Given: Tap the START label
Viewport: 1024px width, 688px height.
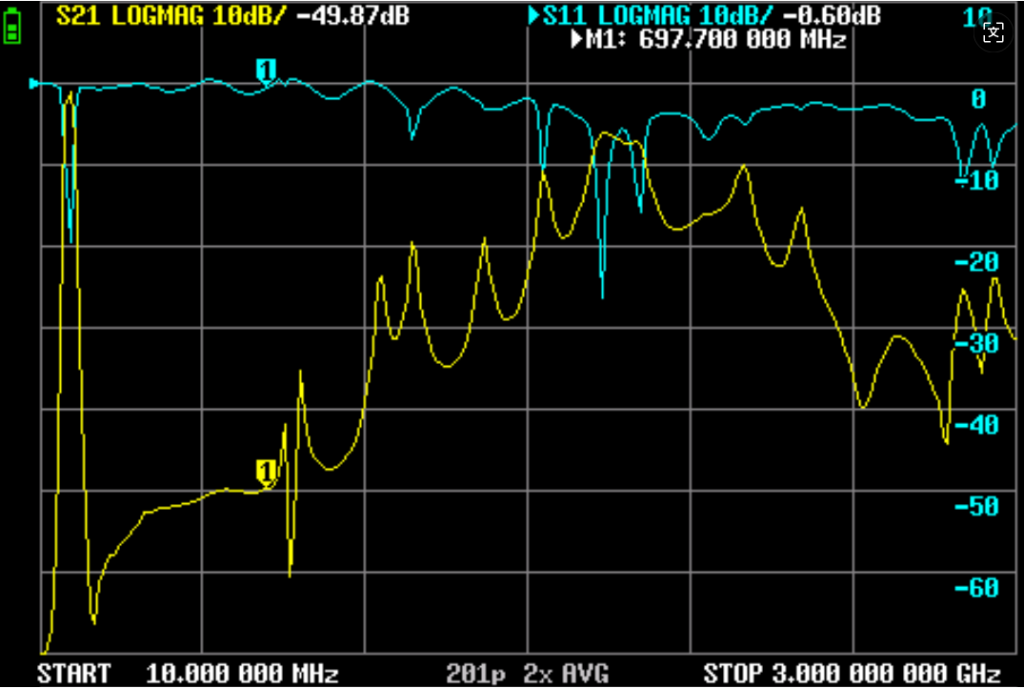Looking at the screenshot, I should tap(74, 672).
